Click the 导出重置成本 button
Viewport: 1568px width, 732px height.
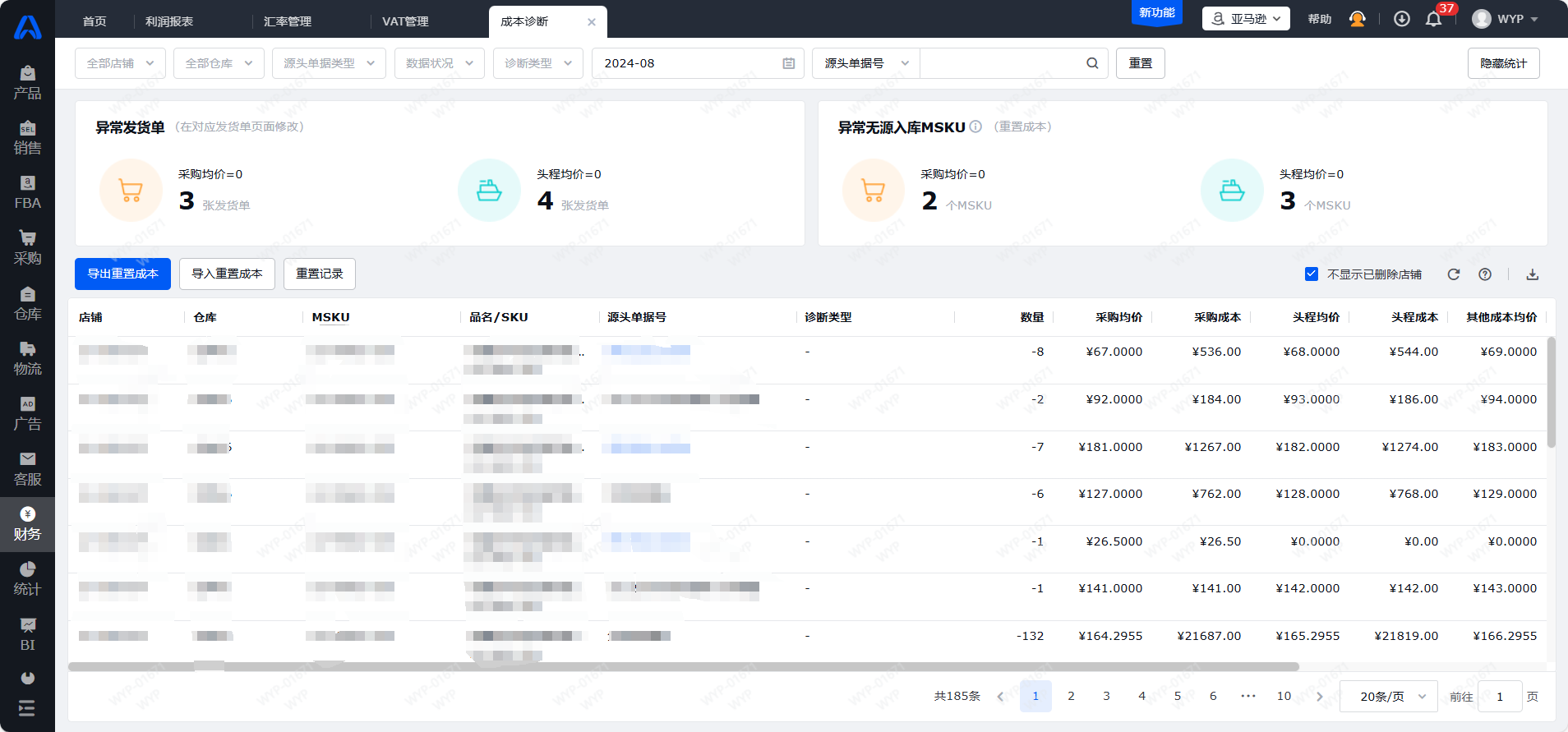(122, 274)
